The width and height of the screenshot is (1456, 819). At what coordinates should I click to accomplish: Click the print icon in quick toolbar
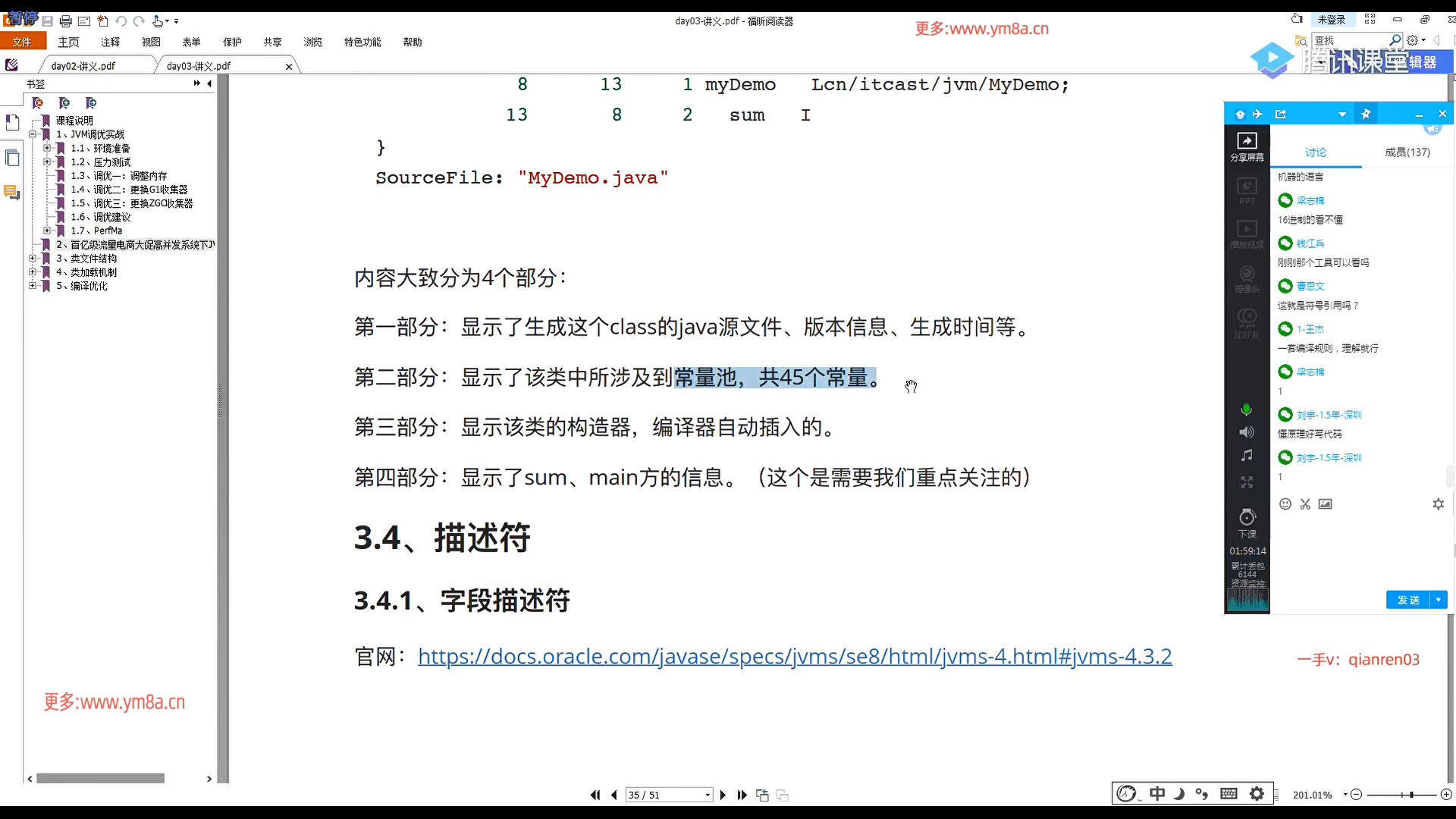pyautogui.click(x=65, y=21)
